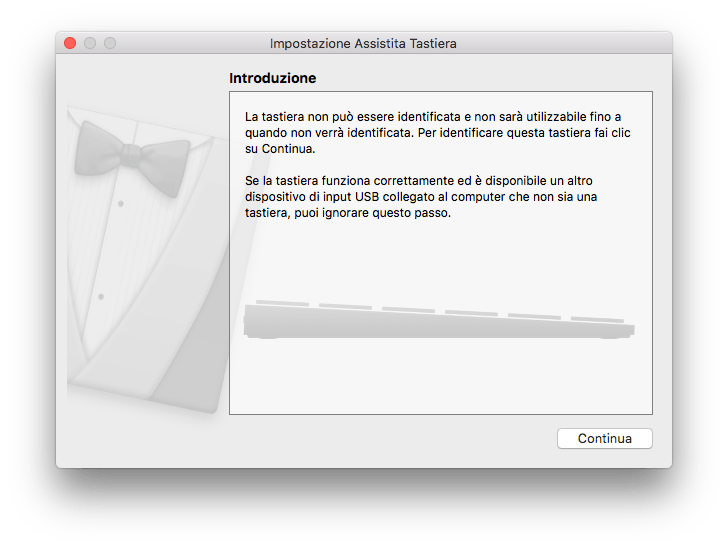728x548 pixels.
Task: Click empty white area below the keyboard illustration
Action: 440,376
